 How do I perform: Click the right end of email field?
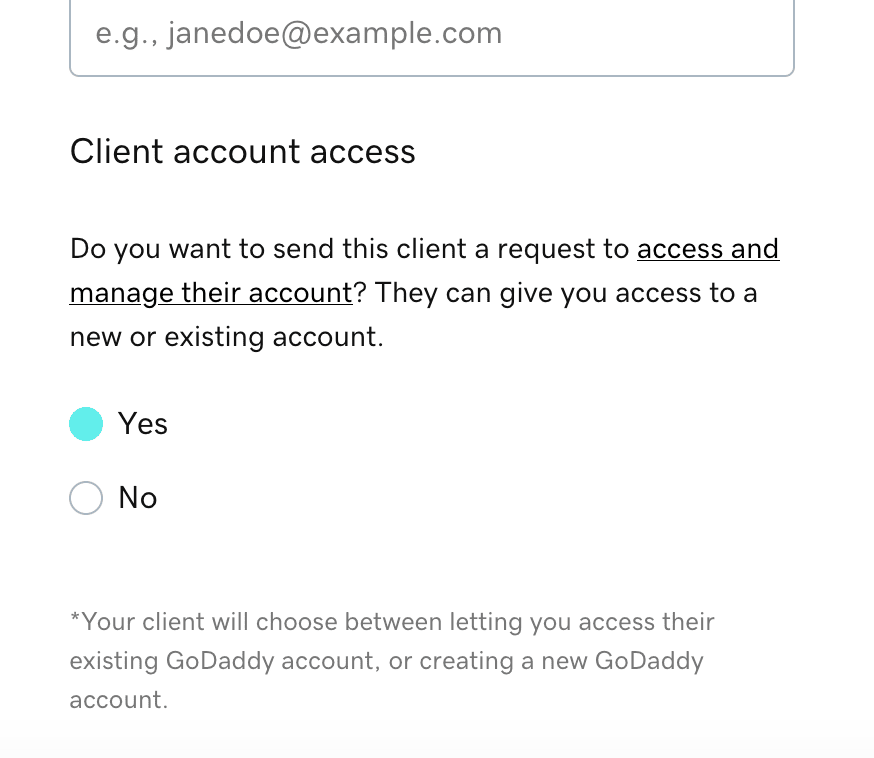point(760,36)
